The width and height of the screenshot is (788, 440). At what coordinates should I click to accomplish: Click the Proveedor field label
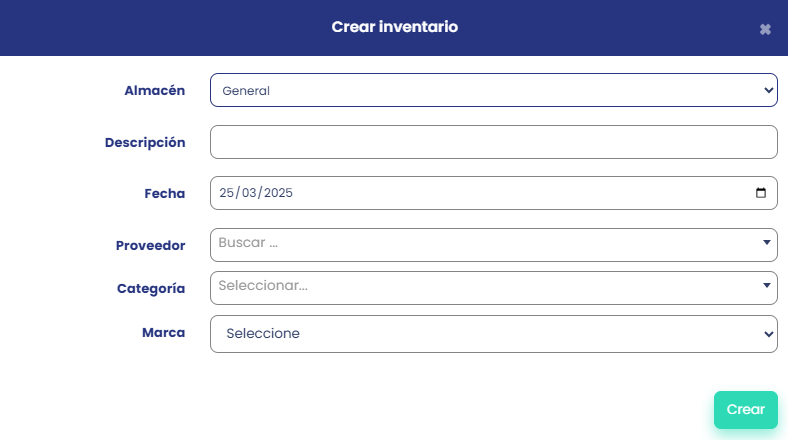tap(150, 245)
